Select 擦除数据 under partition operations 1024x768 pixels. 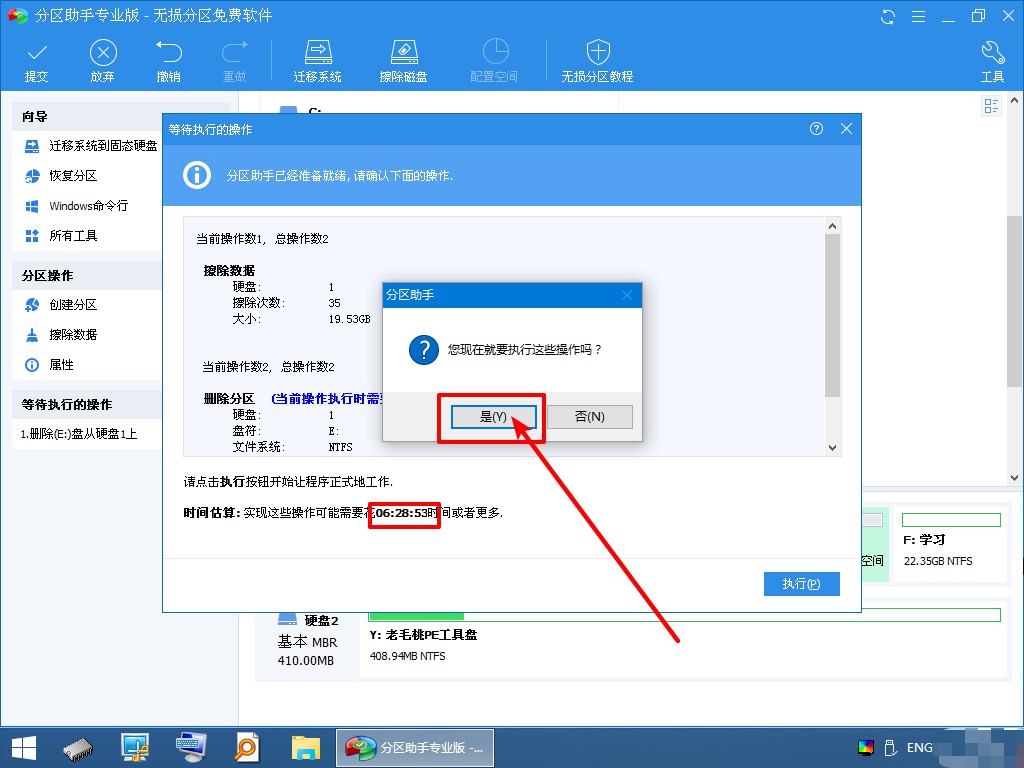pyautogui.click(x=61, y=335)
